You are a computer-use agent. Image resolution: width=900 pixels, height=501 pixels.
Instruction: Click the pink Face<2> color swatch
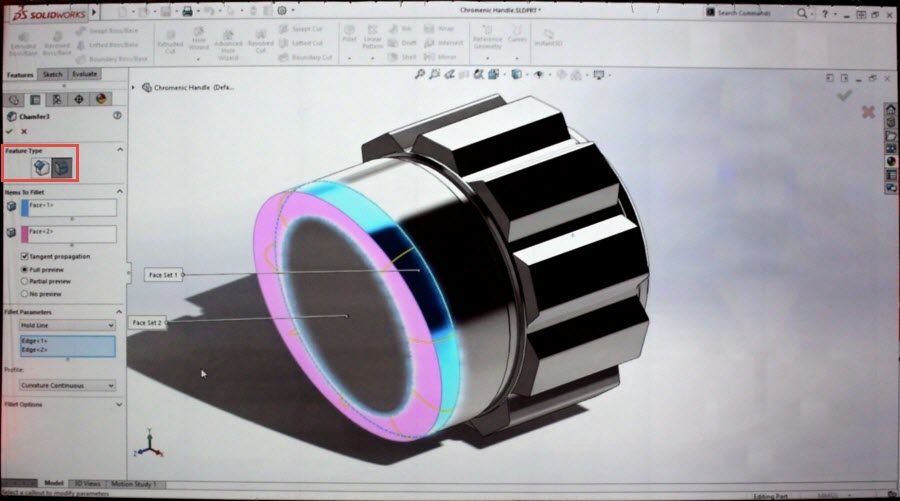25,234
